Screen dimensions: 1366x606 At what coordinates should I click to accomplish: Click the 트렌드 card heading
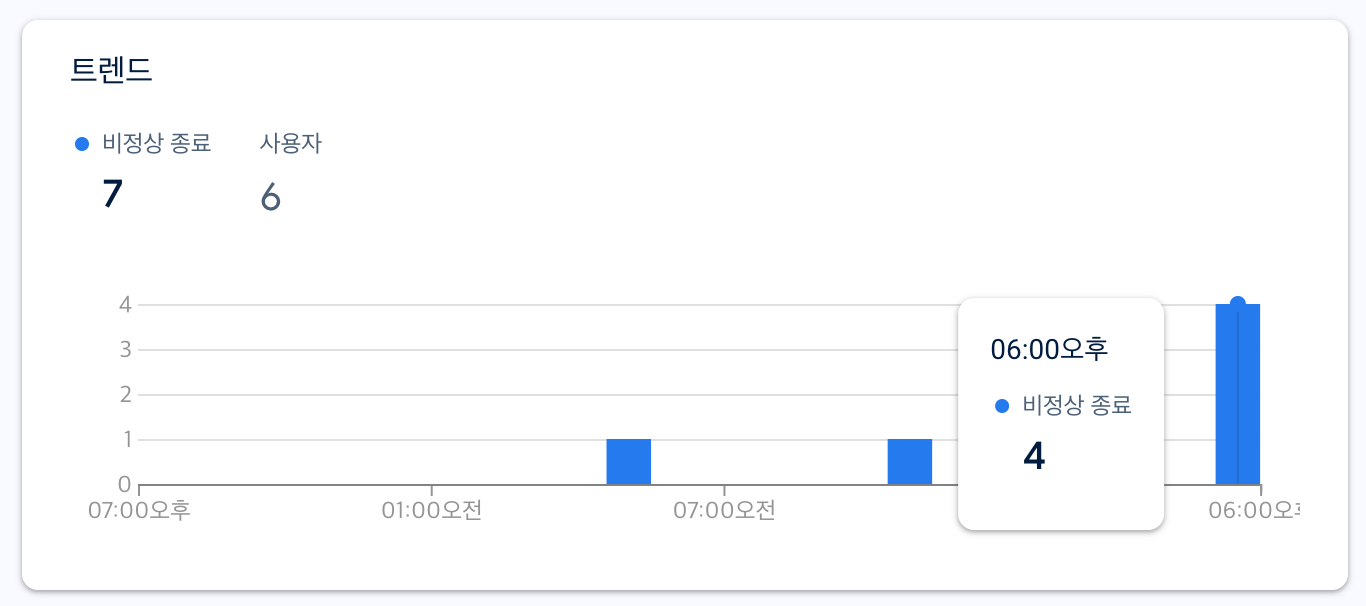click(x=111, y=70)
